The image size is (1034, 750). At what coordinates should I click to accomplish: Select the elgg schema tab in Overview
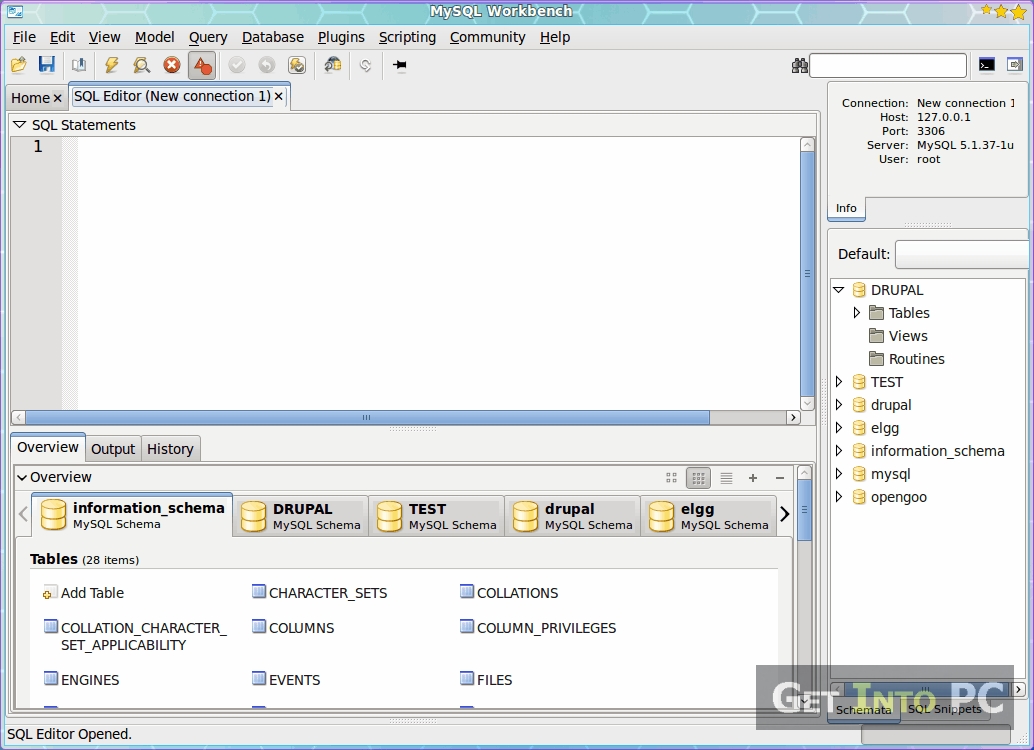coord(709,516)
